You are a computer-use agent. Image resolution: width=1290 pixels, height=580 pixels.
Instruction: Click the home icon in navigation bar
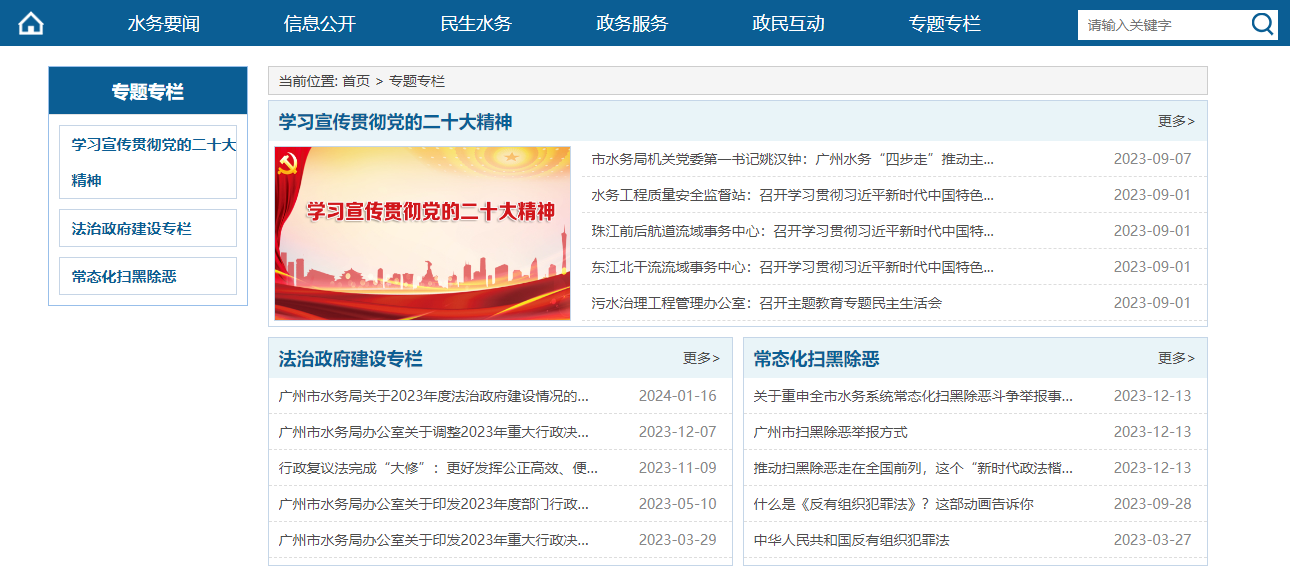click(31, 23)
